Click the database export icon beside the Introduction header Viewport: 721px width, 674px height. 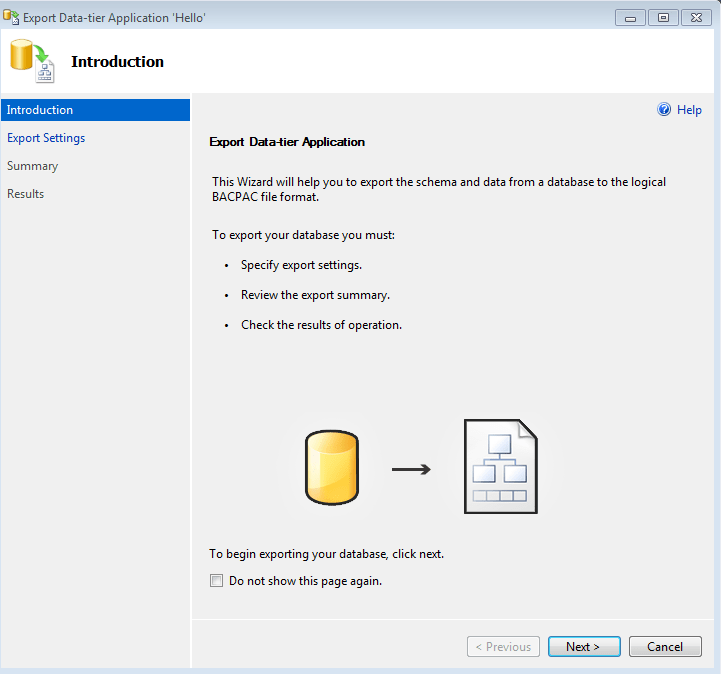click(32, 61)
